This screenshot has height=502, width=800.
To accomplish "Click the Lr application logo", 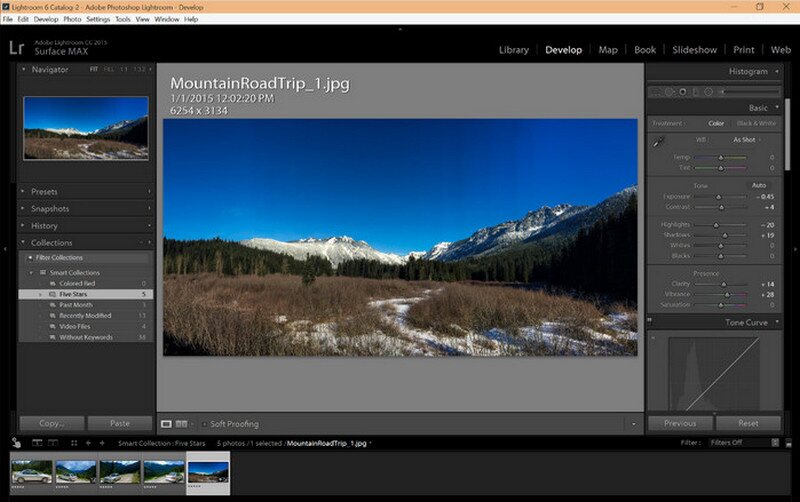I will pyautogui.click(x=16, y=48).
